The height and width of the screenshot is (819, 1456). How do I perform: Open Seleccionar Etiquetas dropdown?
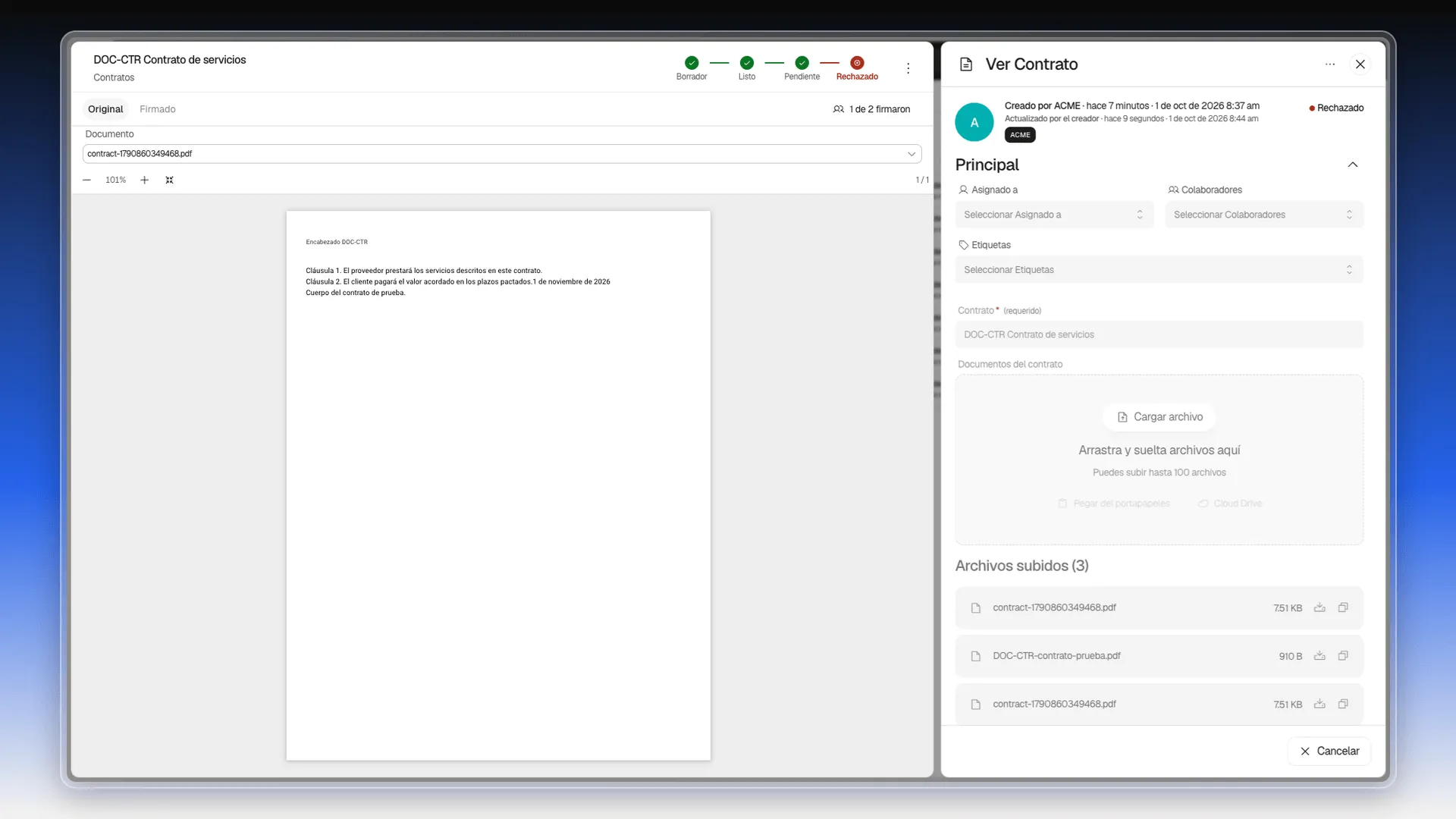[x=1159, y=270]
